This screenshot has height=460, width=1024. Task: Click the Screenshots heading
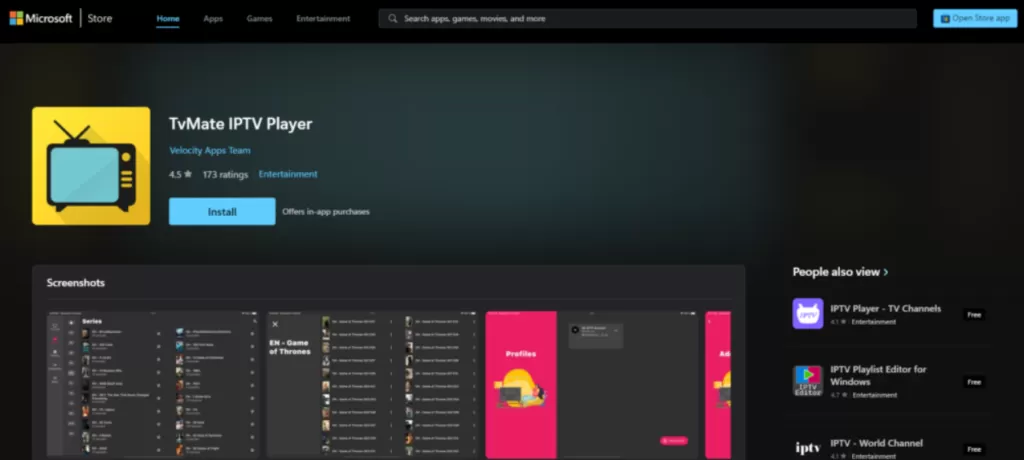(76, 283)
